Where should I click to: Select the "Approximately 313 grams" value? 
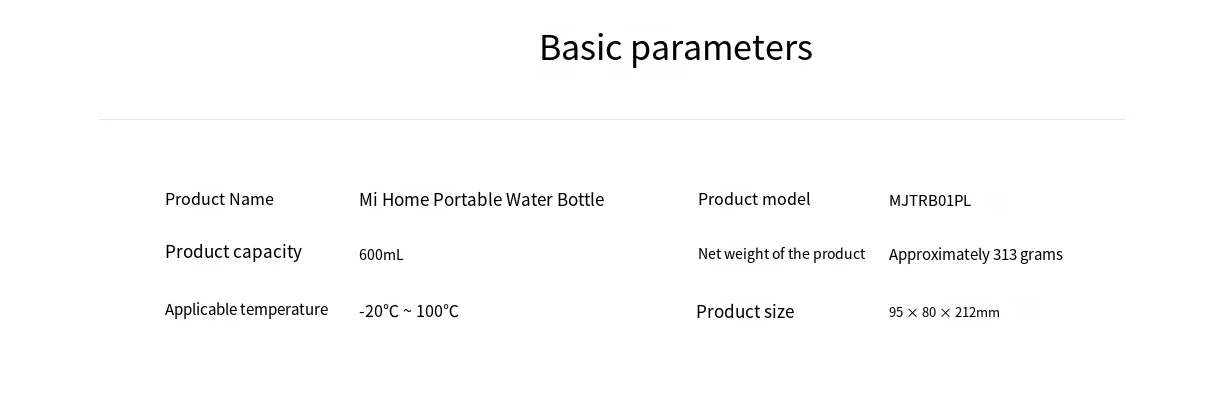975,255
